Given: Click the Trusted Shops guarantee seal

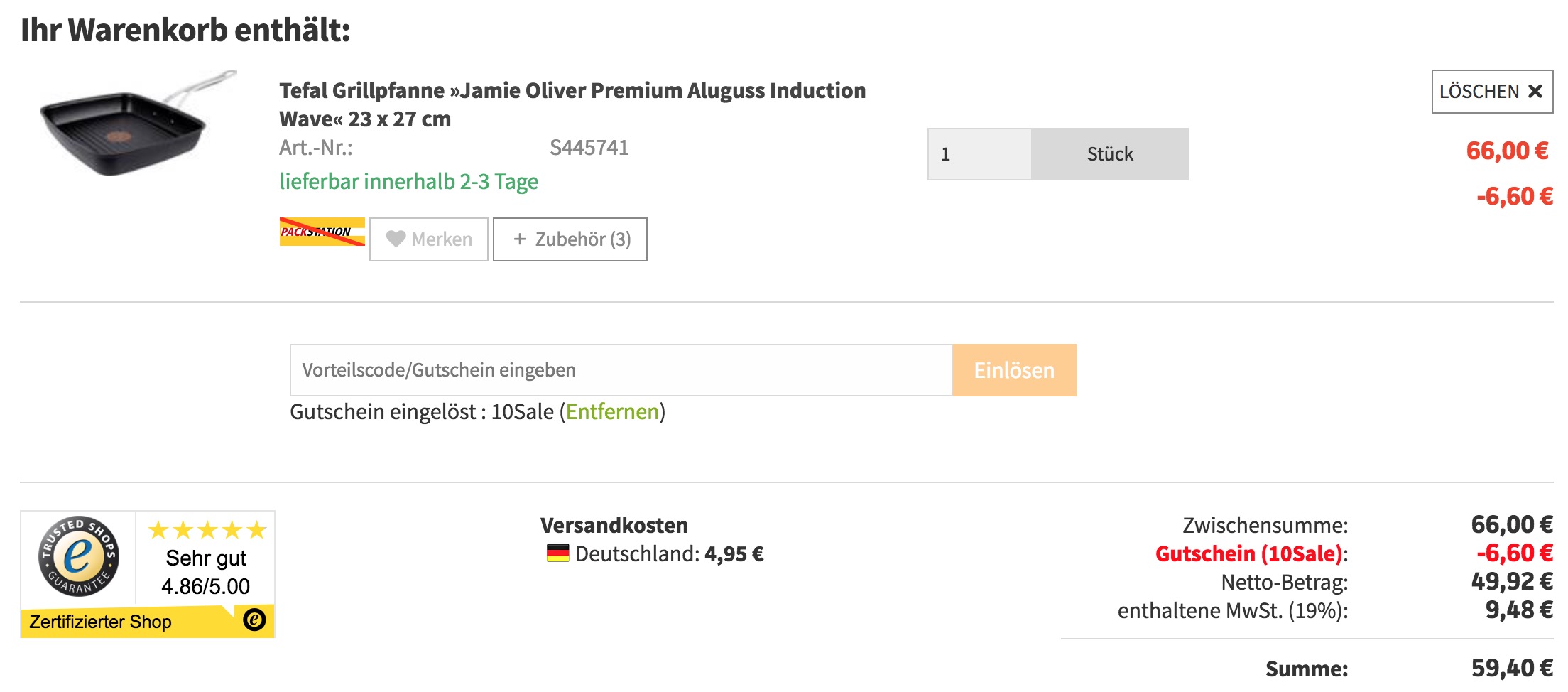Looking at the screenshot, I should click(78, 556).
